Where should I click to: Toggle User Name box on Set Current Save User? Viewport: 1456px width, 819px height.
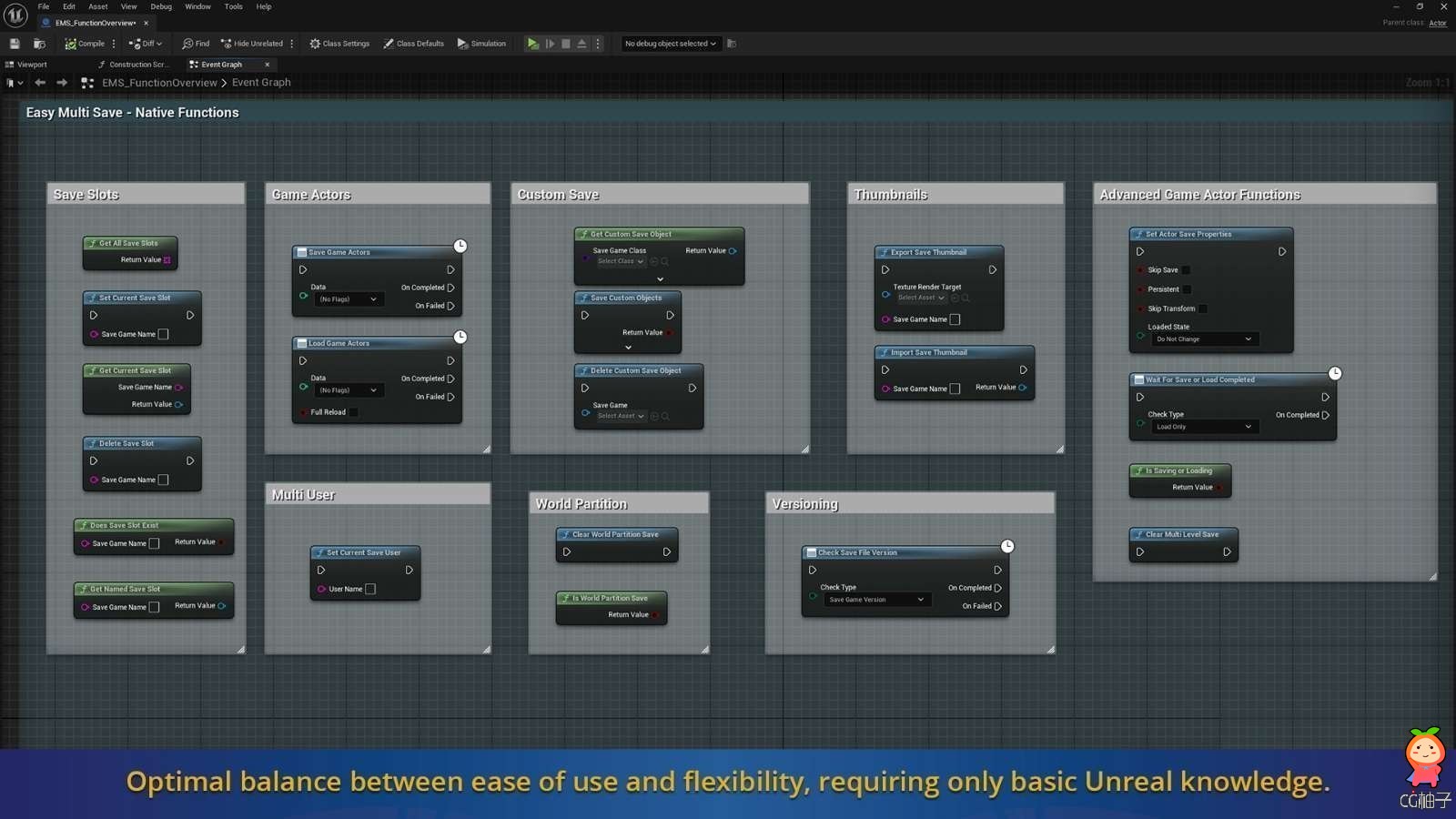(370, 589)
